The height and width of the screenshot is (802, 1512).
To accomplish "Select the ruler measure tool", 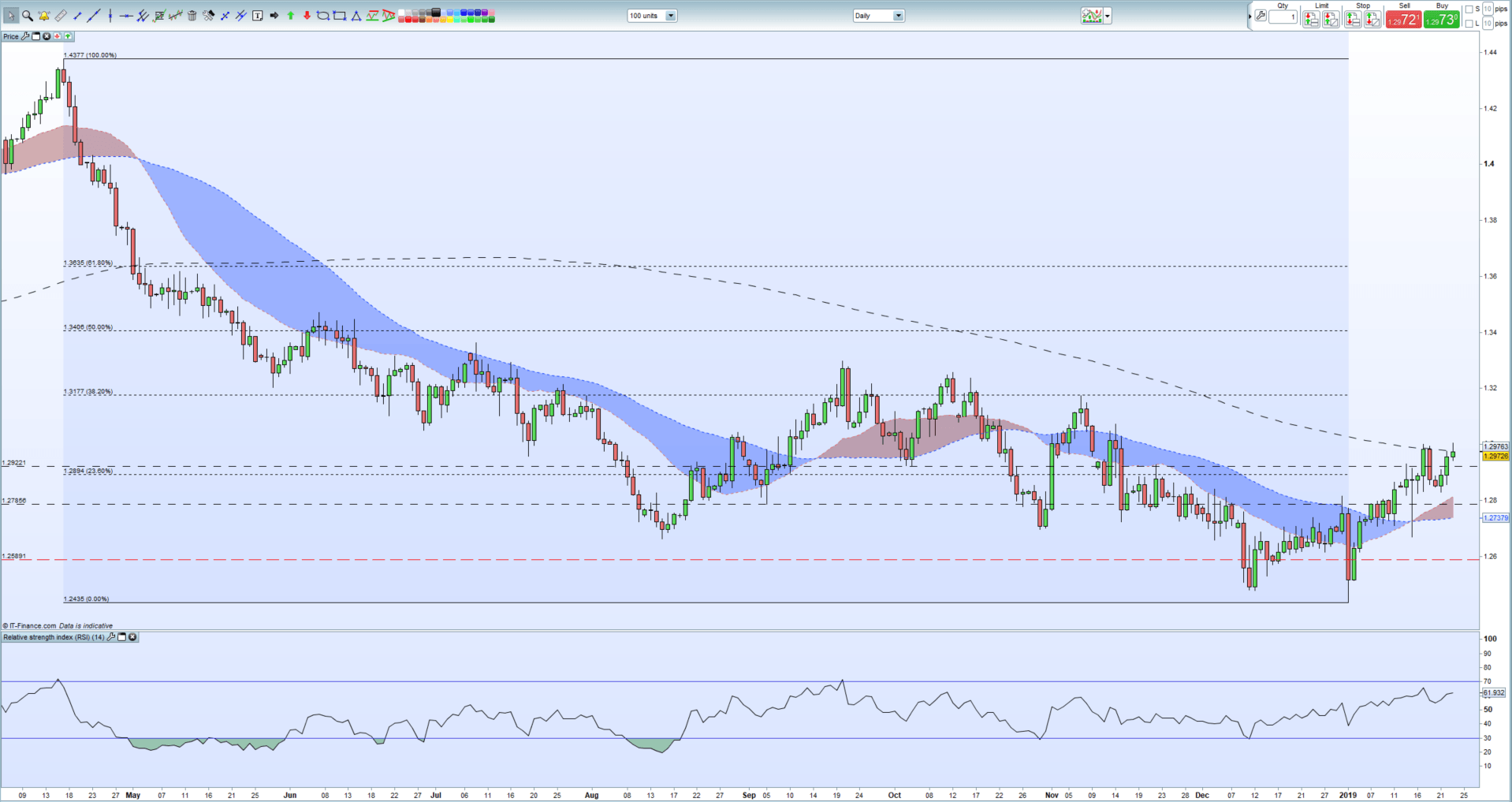I will click(x=61, y=16).
